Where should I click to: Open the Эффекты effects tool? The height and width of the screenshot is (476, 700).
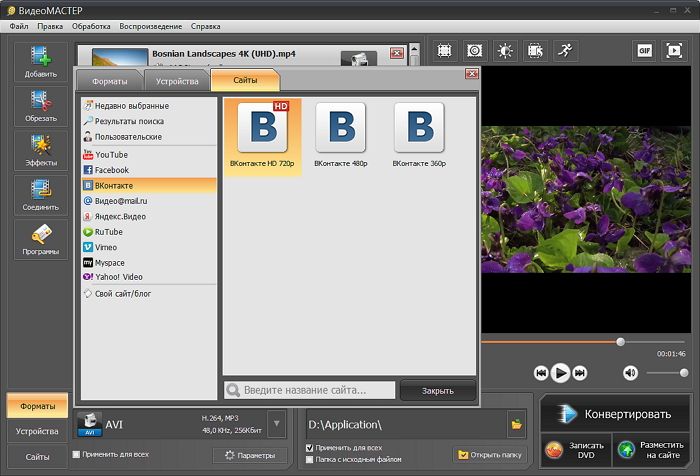41,150
